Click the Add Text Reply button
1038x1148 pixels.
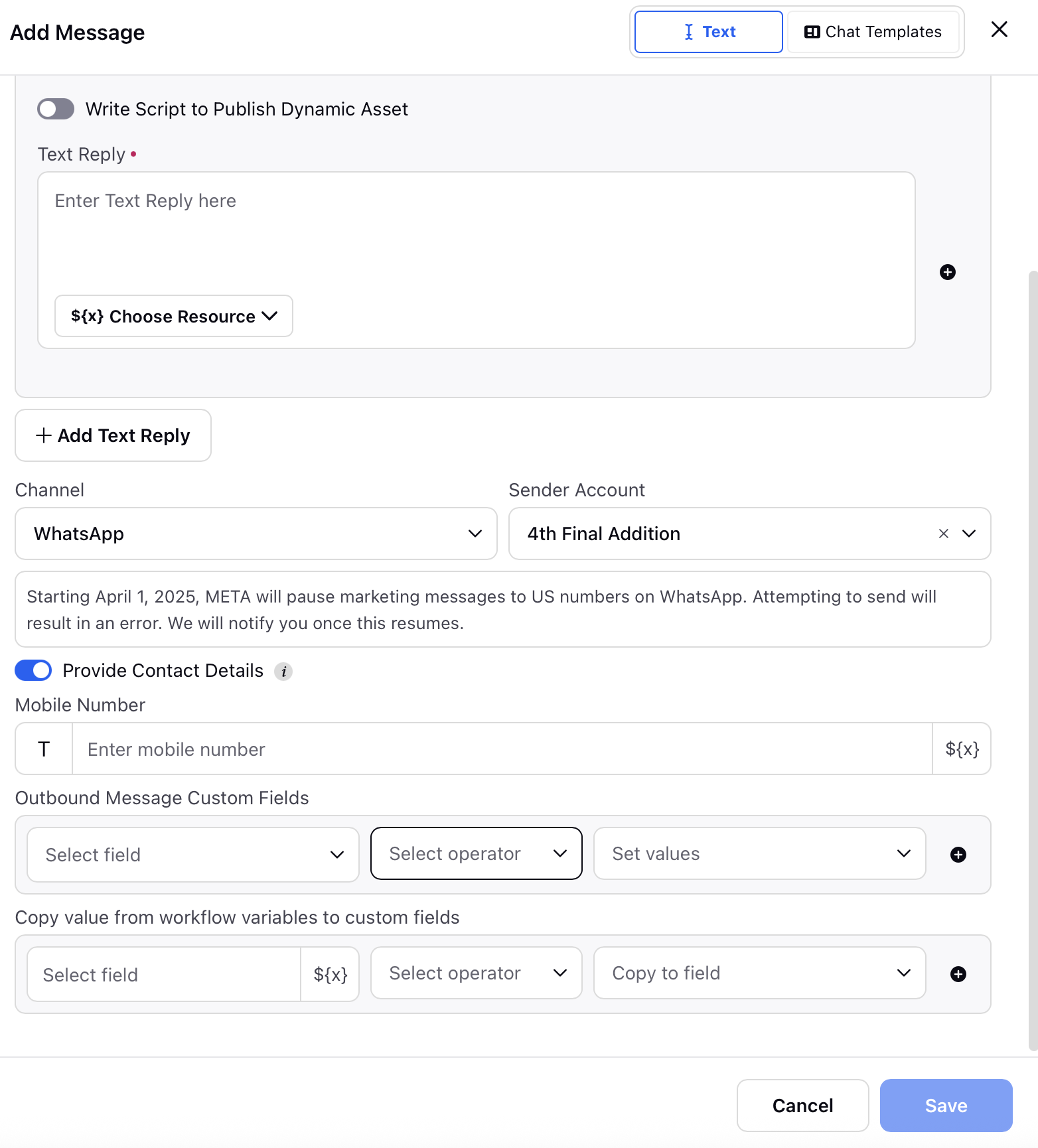[113, 435]
